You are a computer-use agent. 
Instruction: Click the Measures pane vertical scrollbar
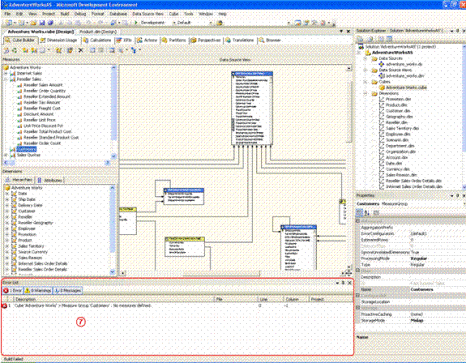click(x=114, y=110)
